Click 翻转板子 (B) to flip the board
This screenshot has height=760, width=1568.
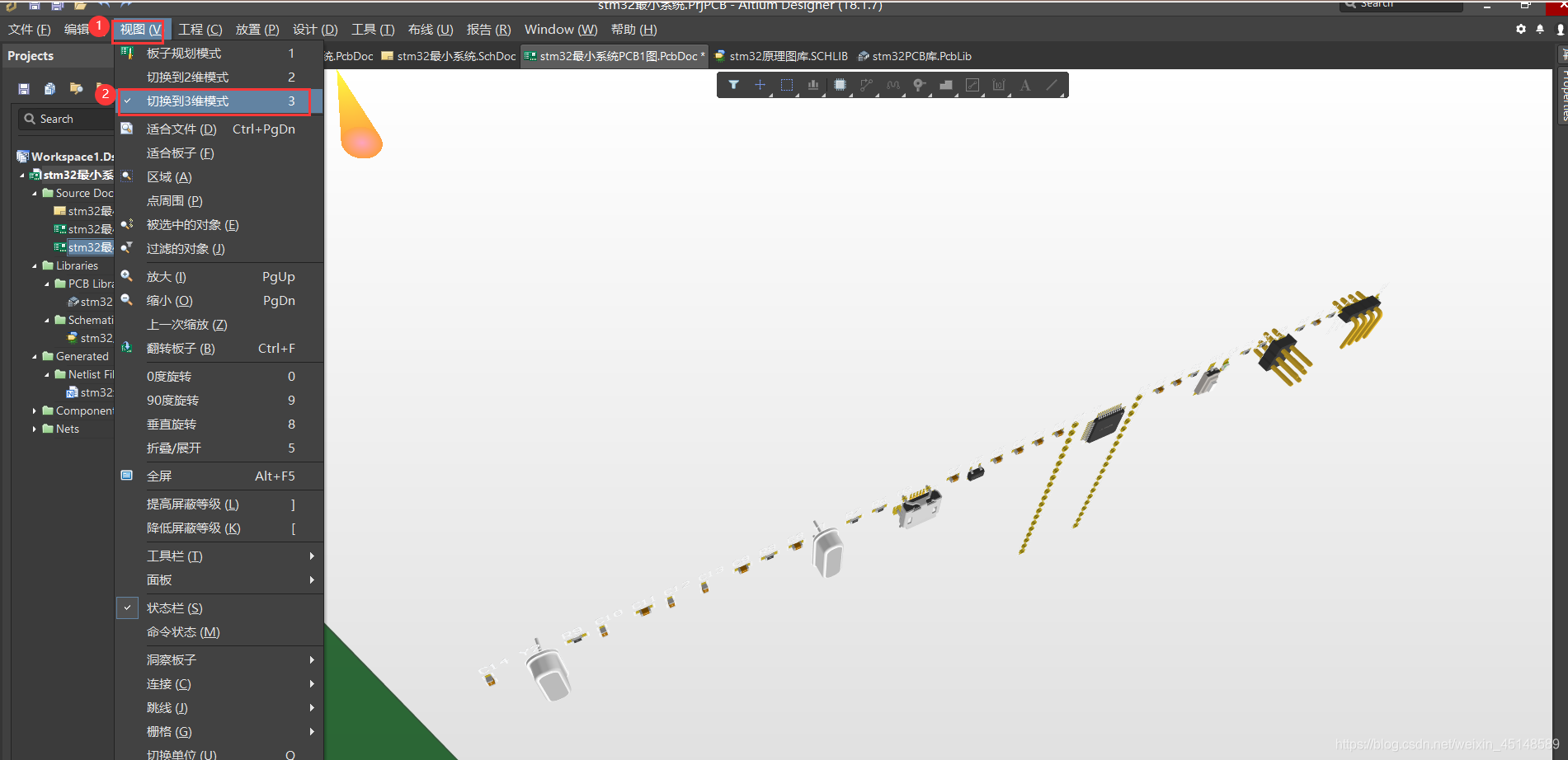181,349
